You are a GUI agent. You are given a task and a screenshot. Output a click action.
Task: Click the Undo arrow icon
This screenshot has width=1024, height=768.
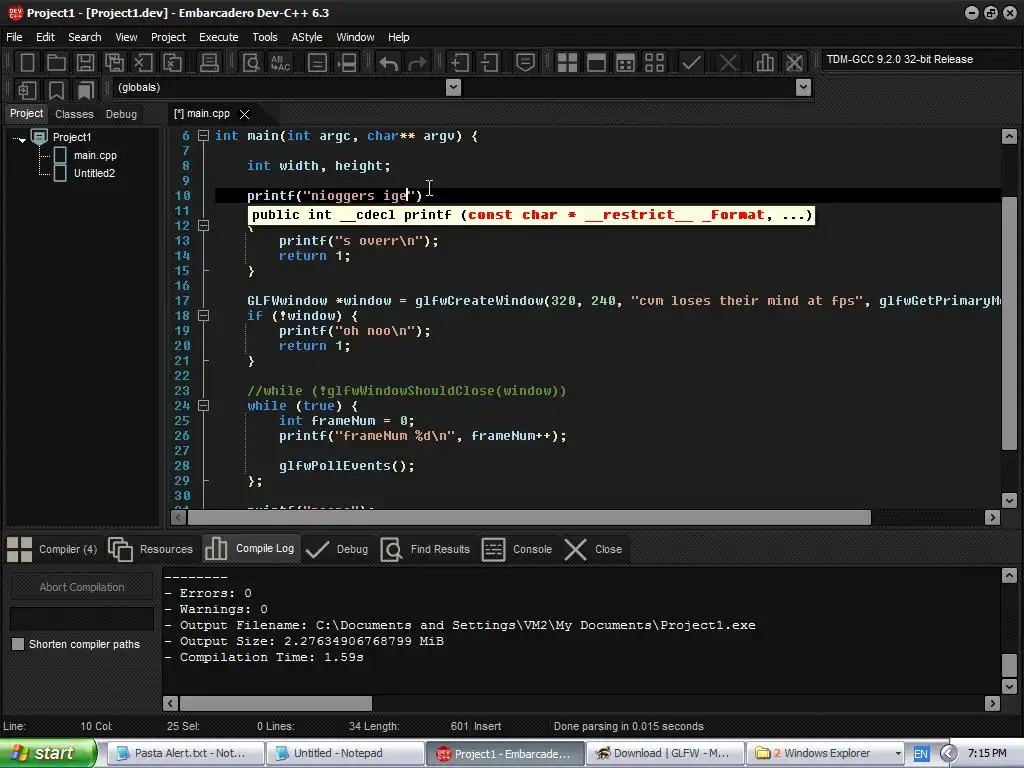tap(389, 63)
